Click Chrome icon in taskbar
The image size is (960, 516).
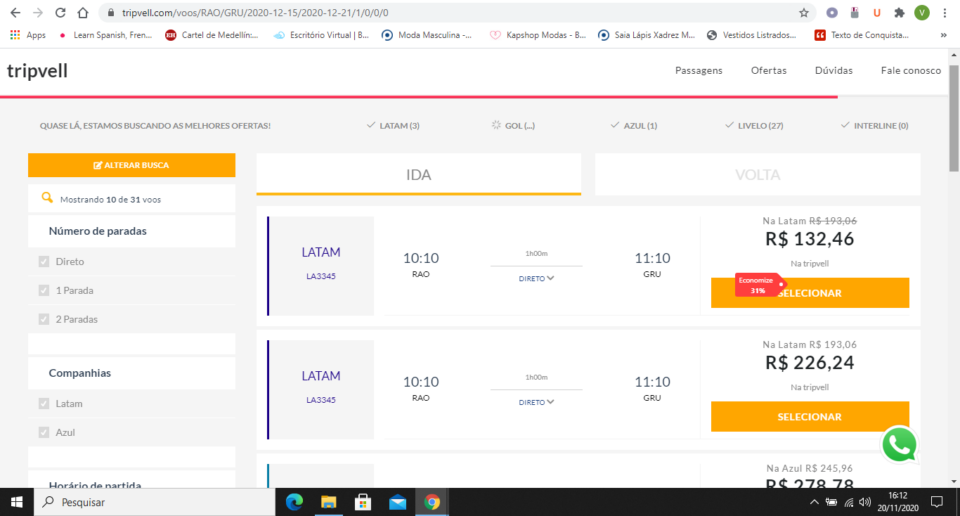click(x=432, y=502)
